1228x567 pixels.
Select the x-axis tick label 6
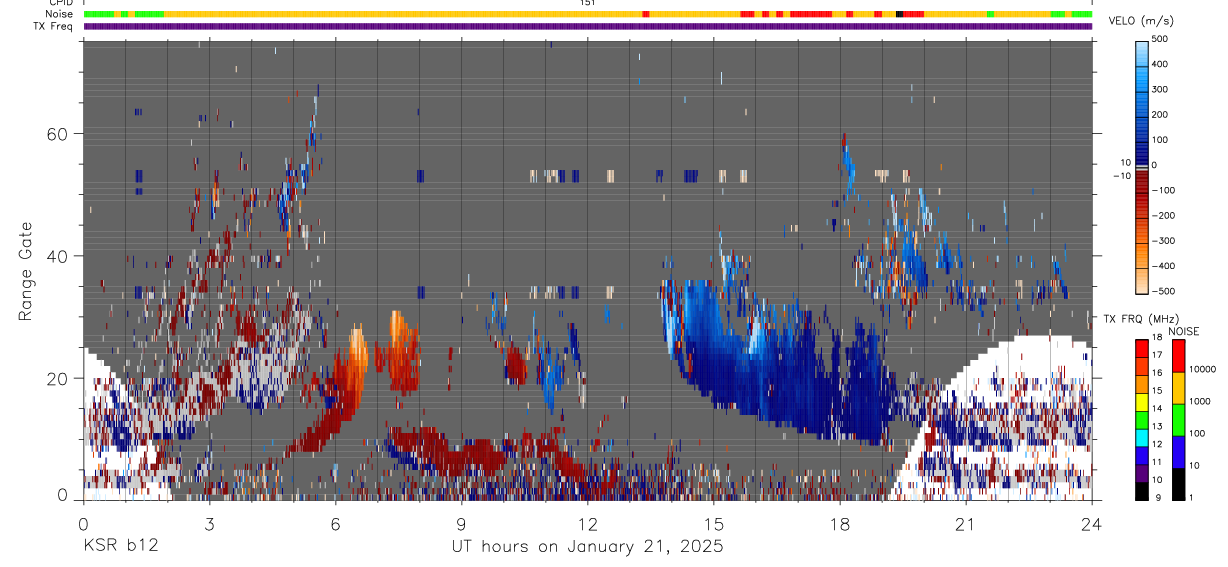point(335,524)
